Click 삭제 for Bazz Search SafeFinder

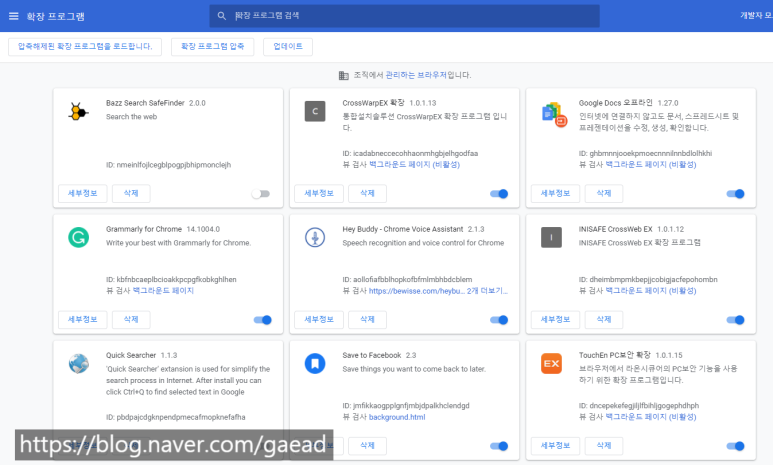pyautogui.click(x=131, y=193)
